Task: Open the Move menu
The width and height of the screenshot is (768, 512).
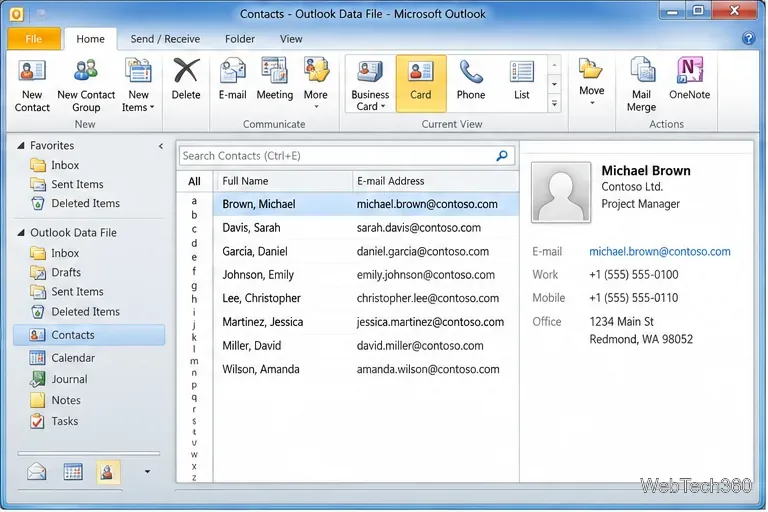Action: (591, 81)
